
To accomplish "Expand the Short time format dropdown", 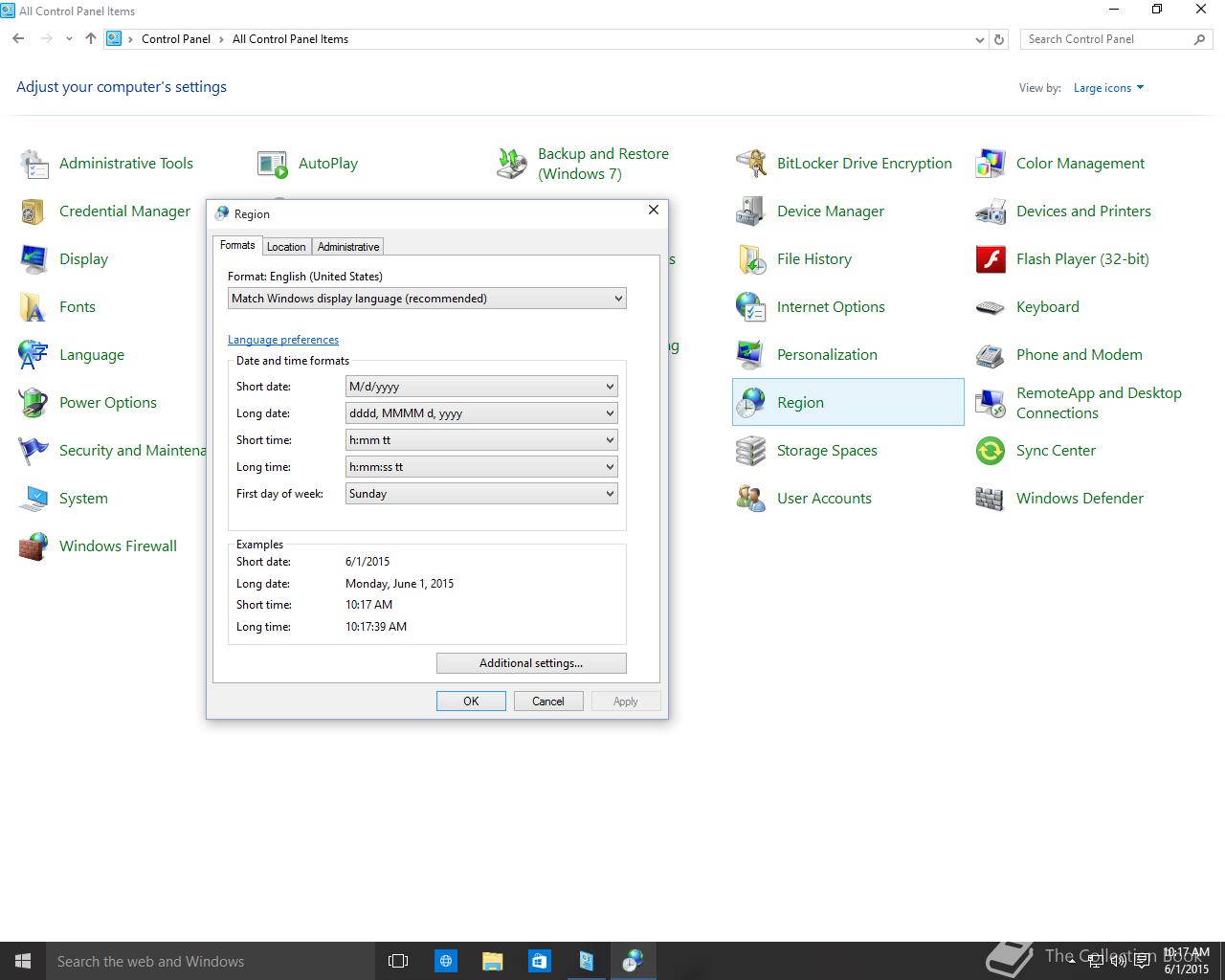I will 481,440.
